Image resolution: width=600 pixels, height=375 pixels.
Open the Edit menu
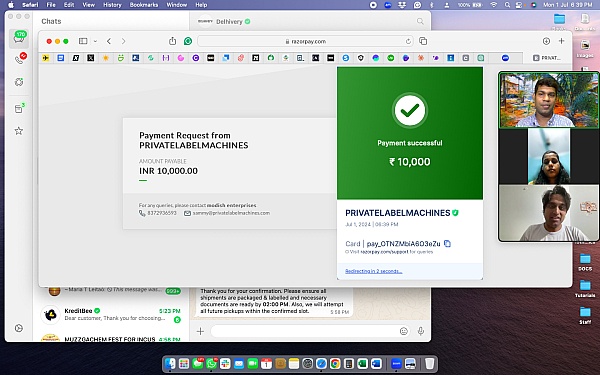coord(69,5)
